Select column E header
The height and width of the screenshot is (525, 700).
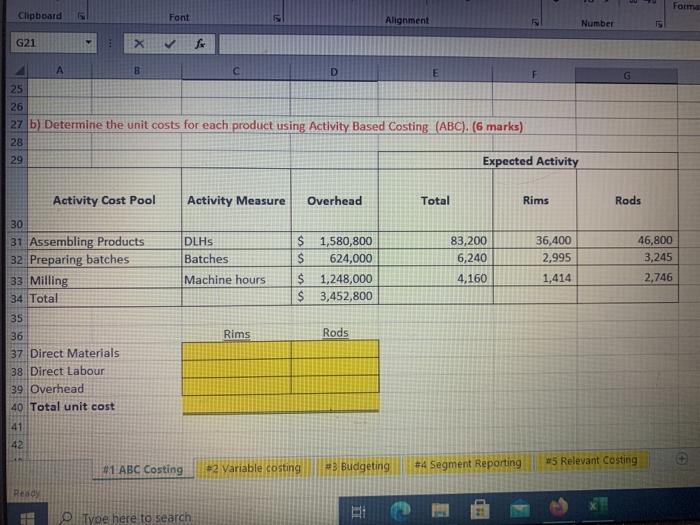pos(435,74)
